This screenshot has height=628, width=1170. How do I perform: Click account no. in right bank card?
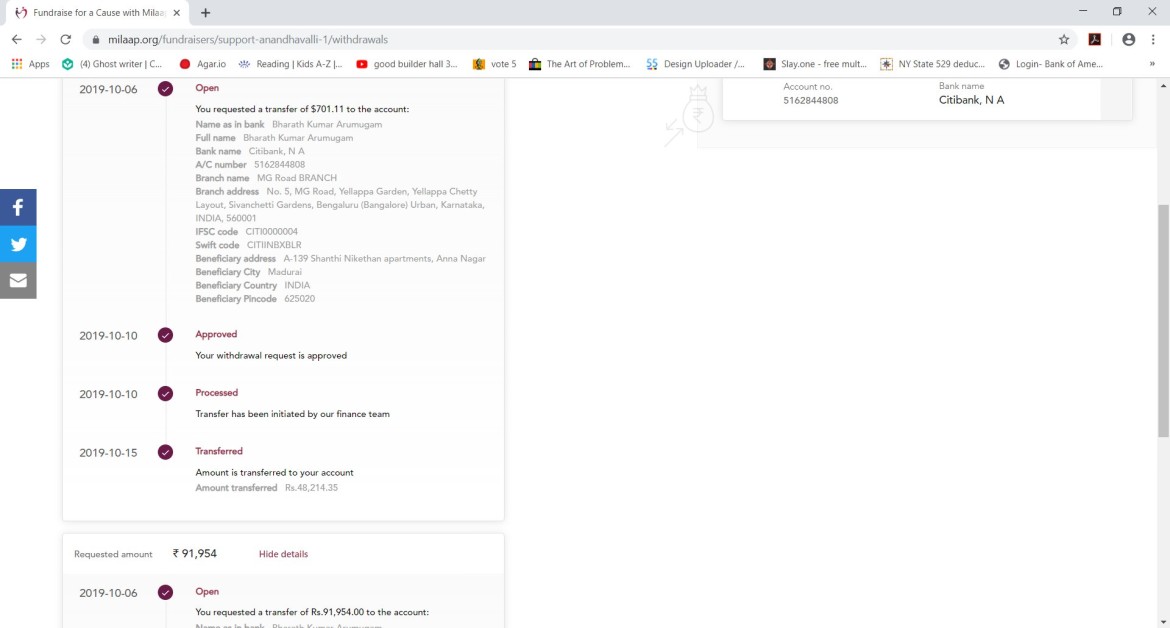pyautogui.click(x=810, y=100)
